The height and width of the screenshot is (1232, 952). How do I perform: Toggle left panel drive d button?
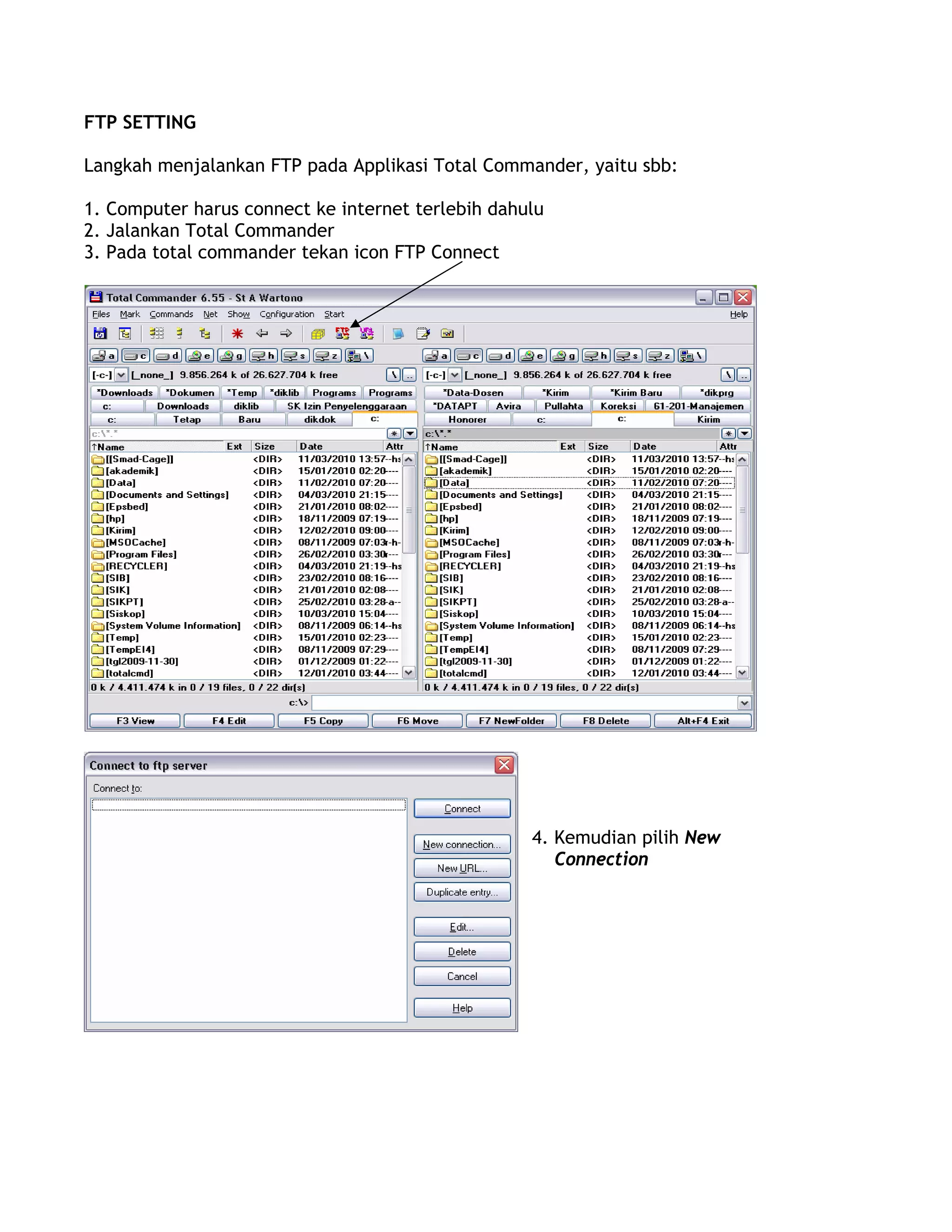pos(167,355)
